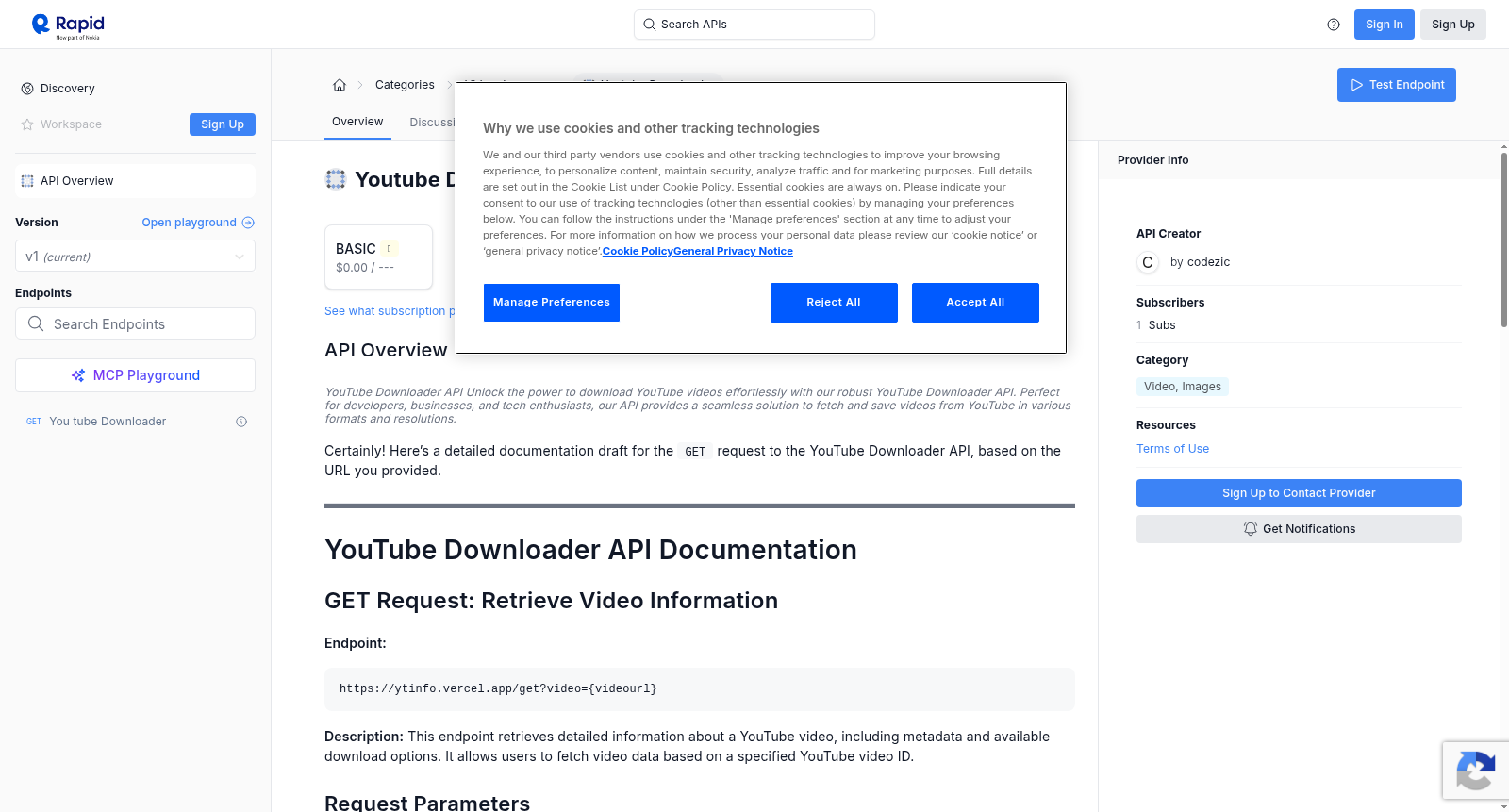Click the Rapid logo
Screen dimensions: 1509x812
tap(68, 25)
